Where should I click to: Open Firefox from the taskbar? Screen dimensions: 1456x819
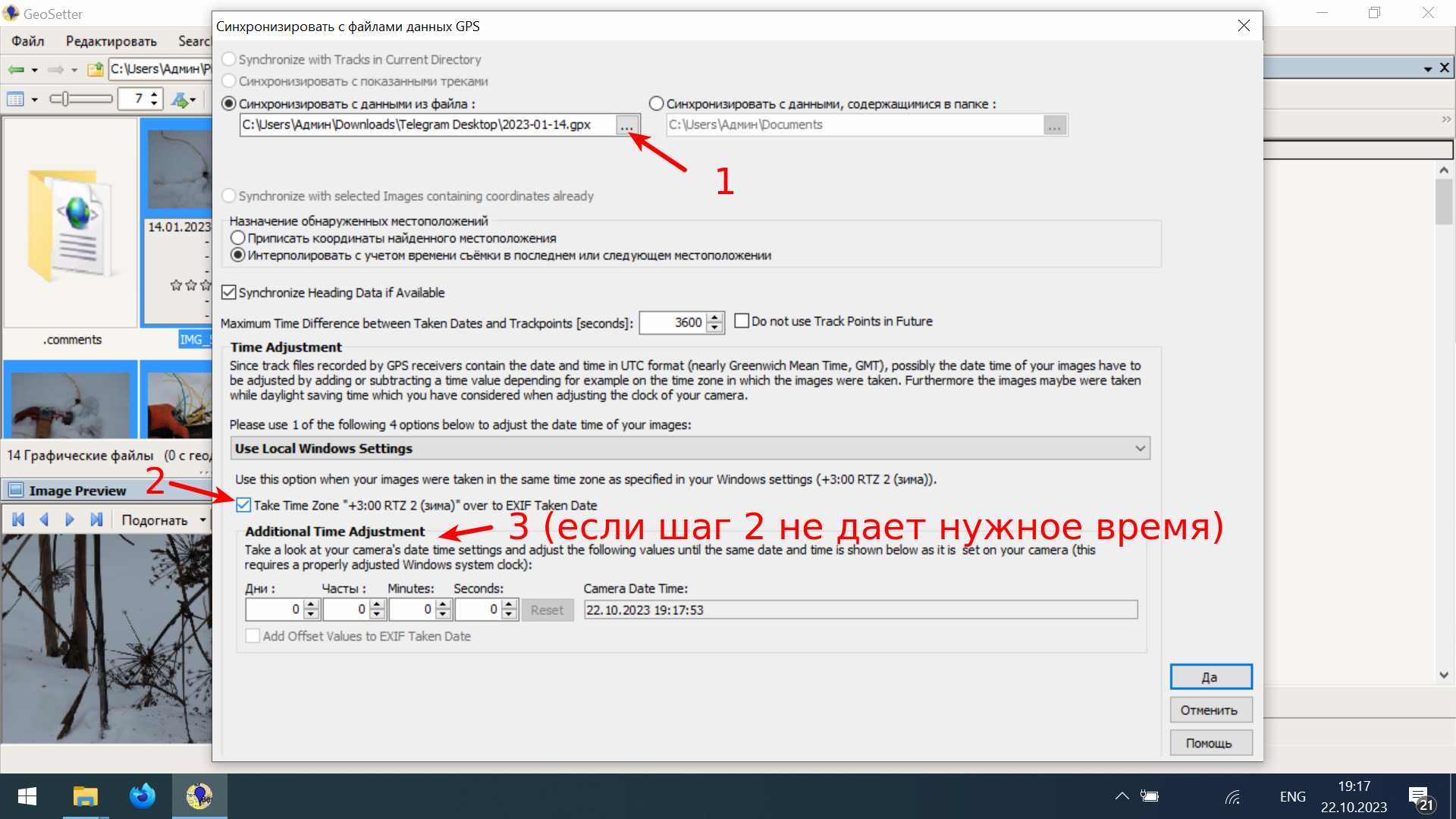(142, 796)
